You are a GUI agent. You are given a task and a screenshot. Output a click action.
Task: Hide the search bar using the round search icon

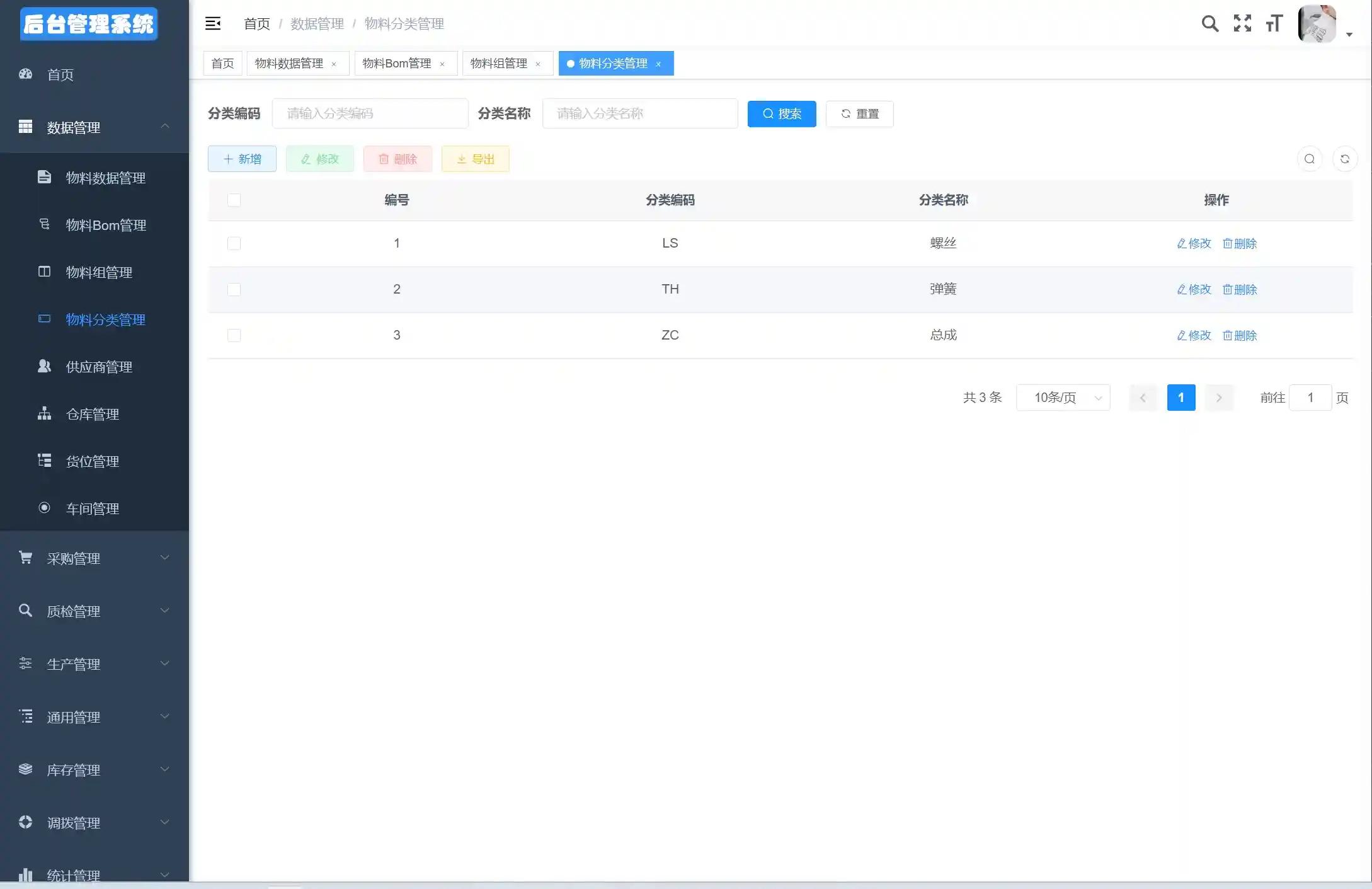(x=1309, y=159)
